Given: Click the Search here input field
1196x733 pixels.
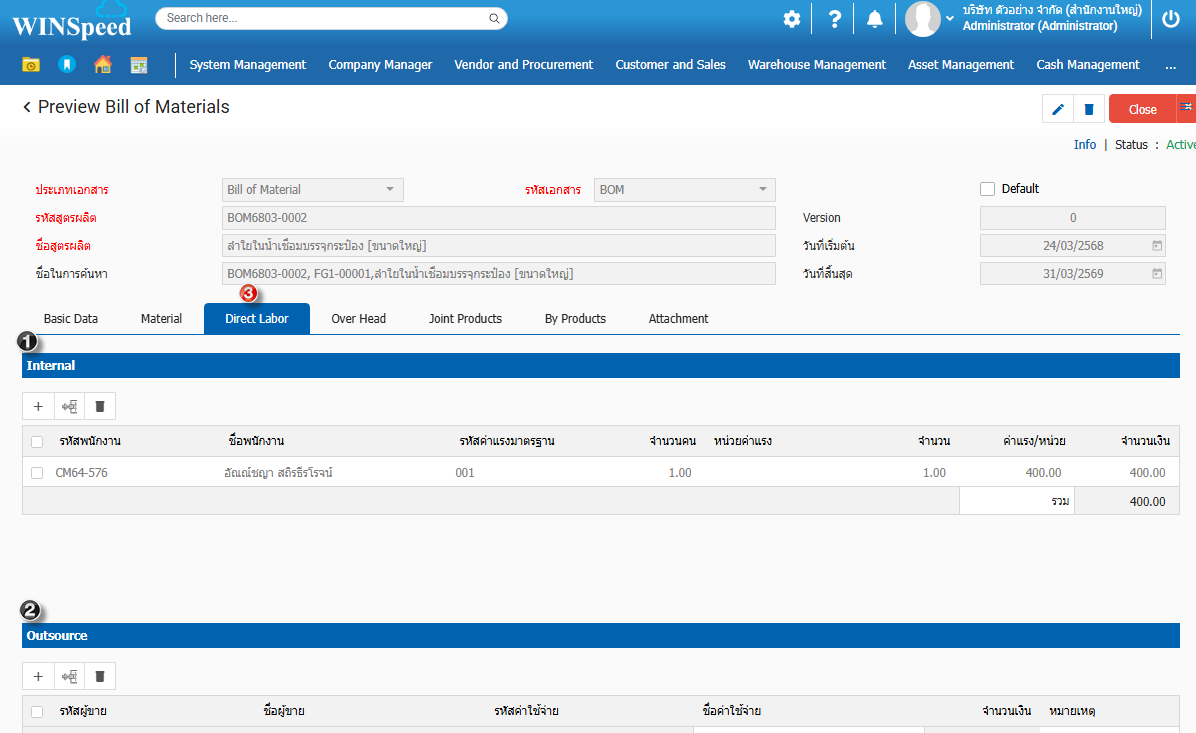Looking at the screenshot, I should (325, 18).
